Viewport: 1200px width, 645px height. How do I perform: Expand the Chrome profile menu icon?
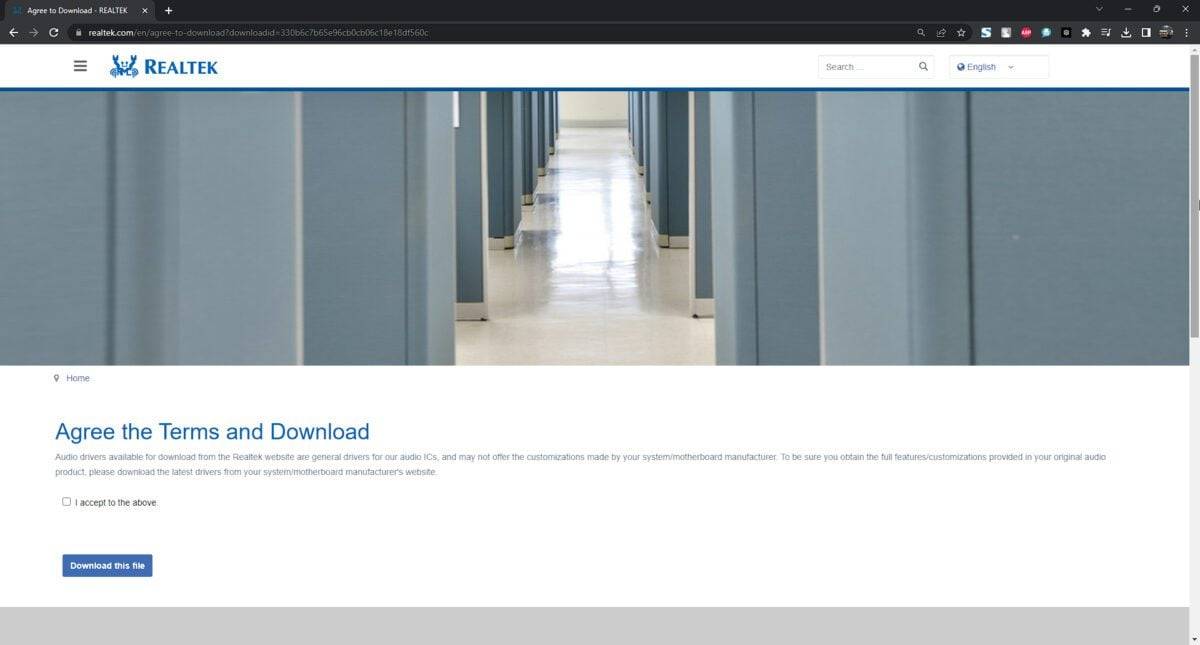(x=1165, y=32)
